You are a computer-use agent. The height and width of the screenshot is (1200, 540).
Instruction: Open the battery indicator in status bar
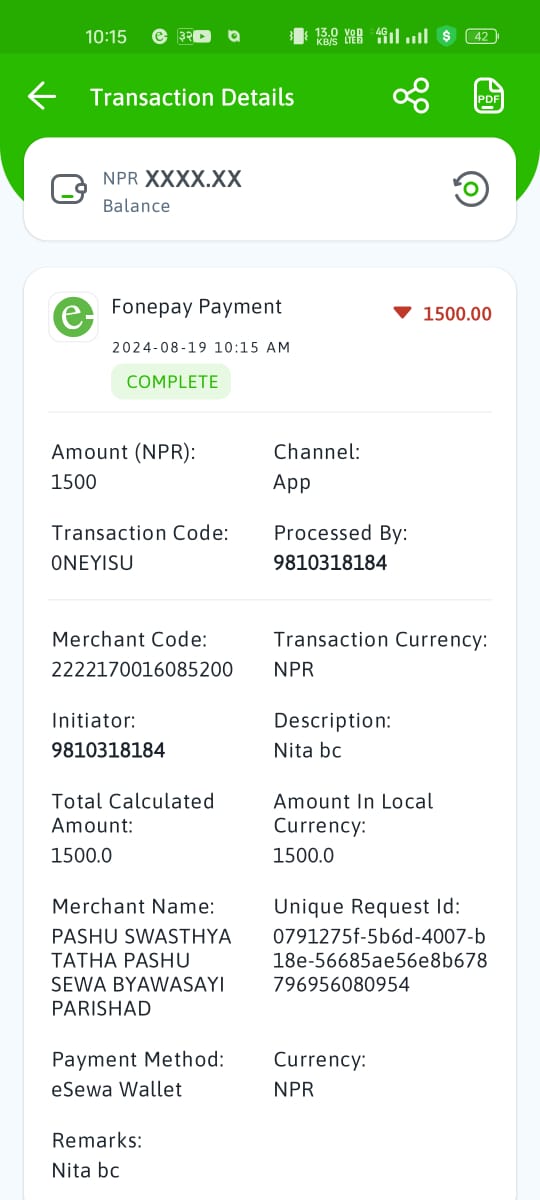click(481, 36)
